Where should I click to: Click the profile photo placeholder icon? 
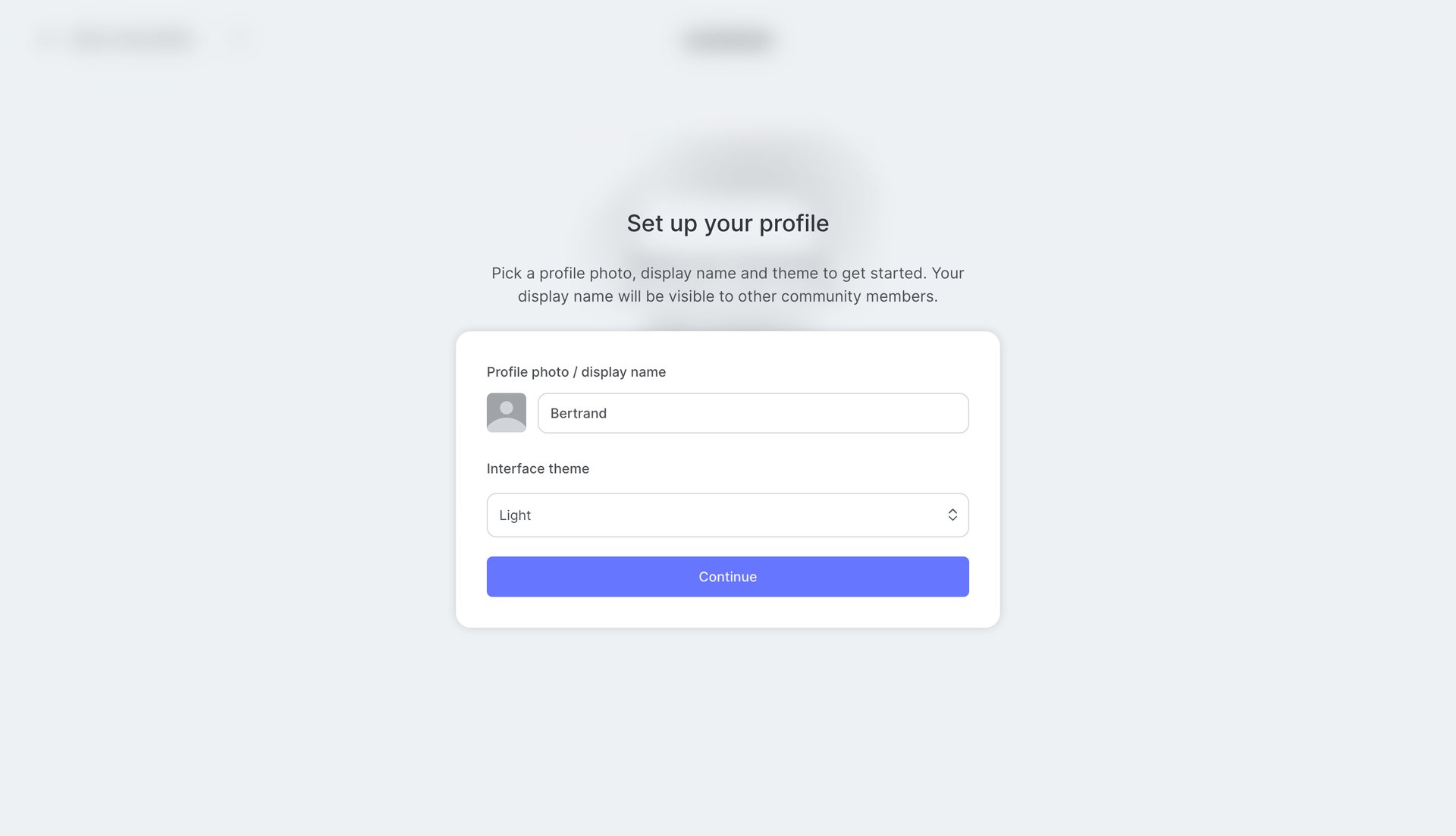[x=506, y=412]
